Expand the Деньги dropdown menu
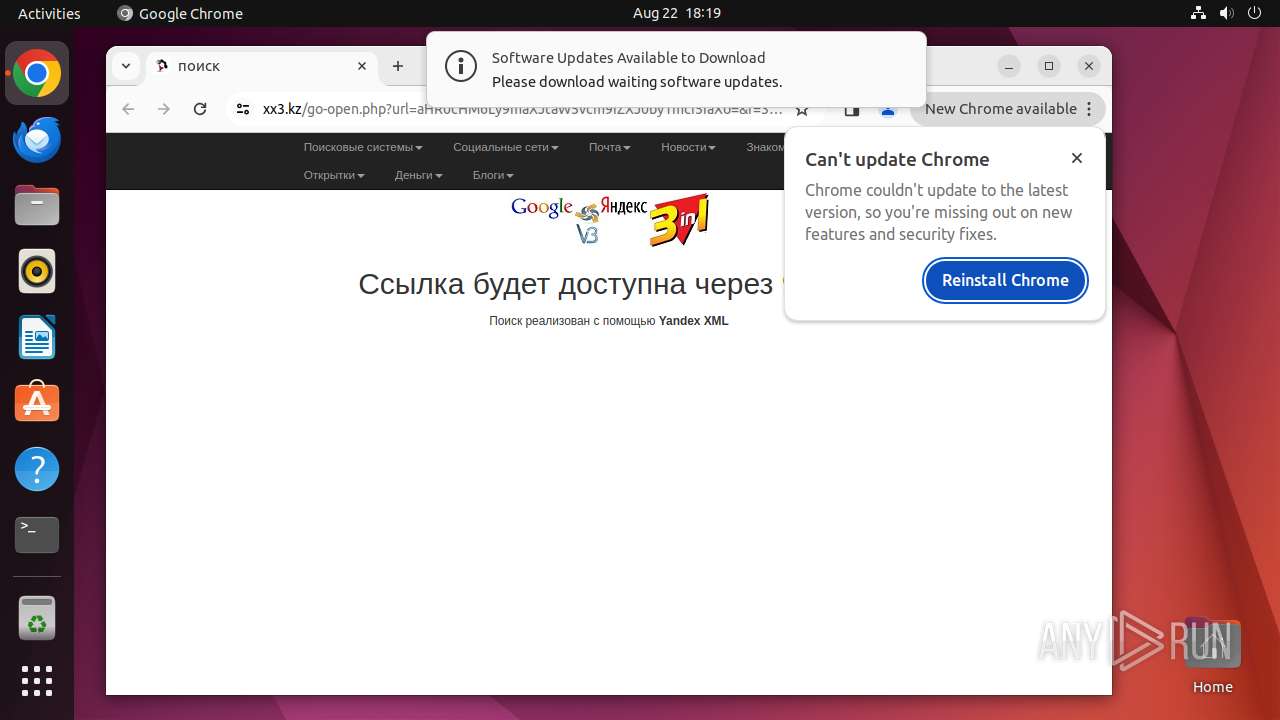Viewport: 1280px width, 720px height. click(418, 175)
